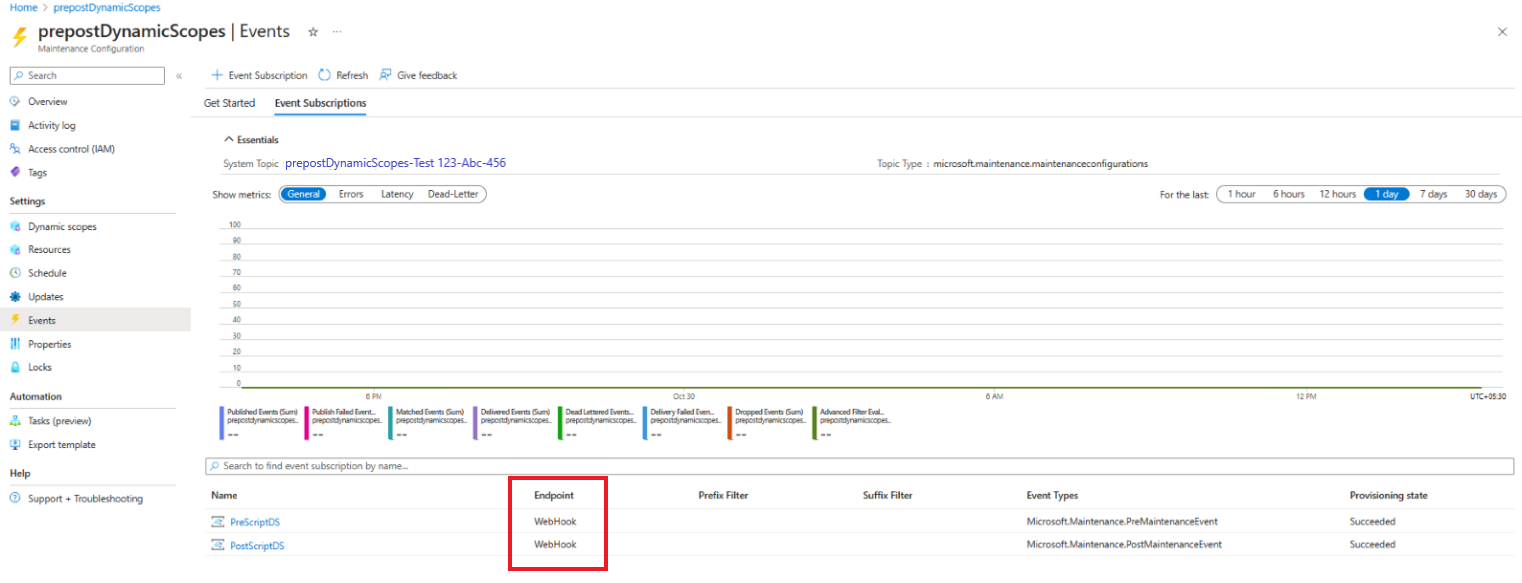
Task: Sort by Provisioning state column header
Action: point(1389,496)
